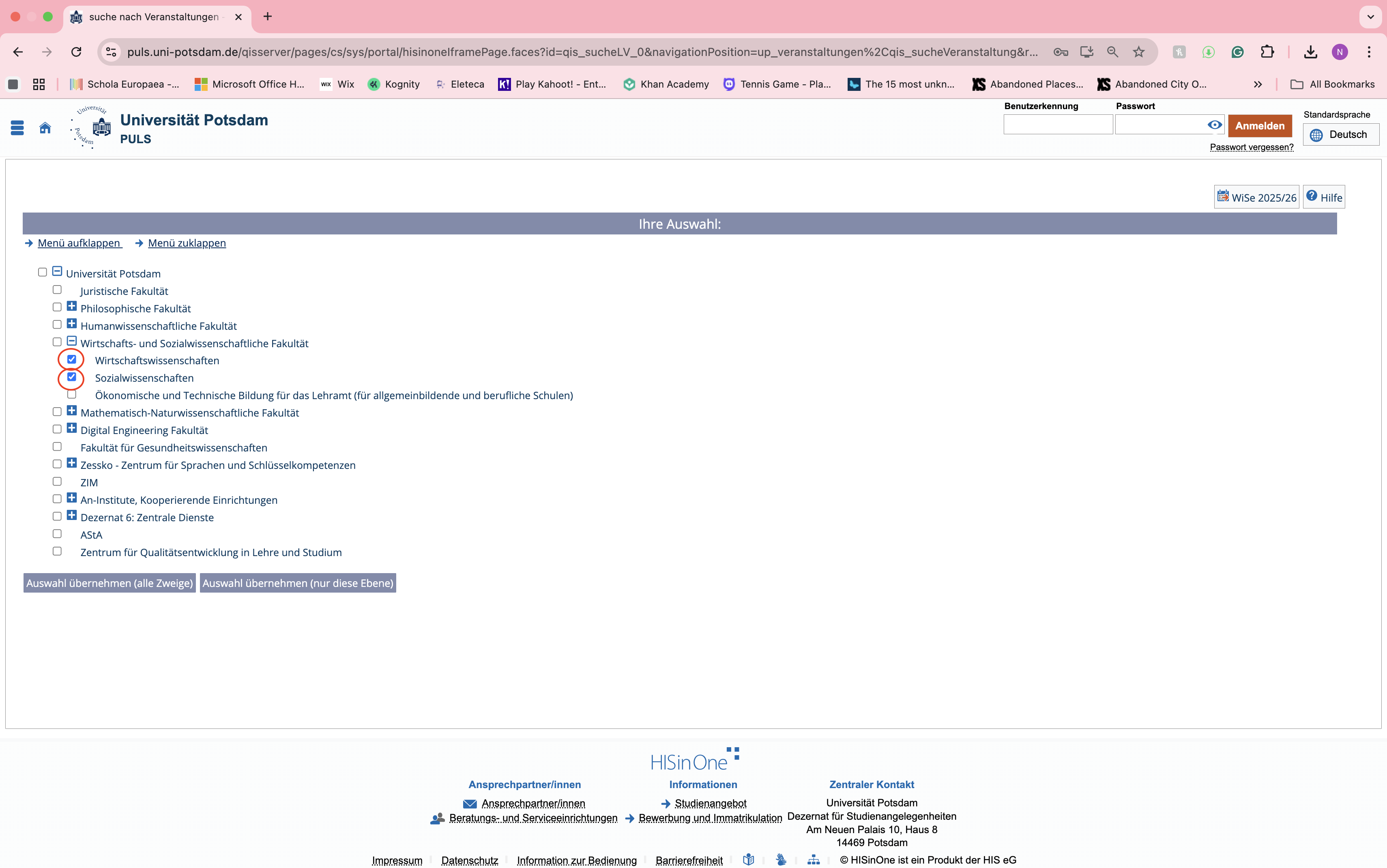The height and width of the screenshot is (868, 1387).
Task: Open the PULS hamburger menu
Action: pos(17,127)
